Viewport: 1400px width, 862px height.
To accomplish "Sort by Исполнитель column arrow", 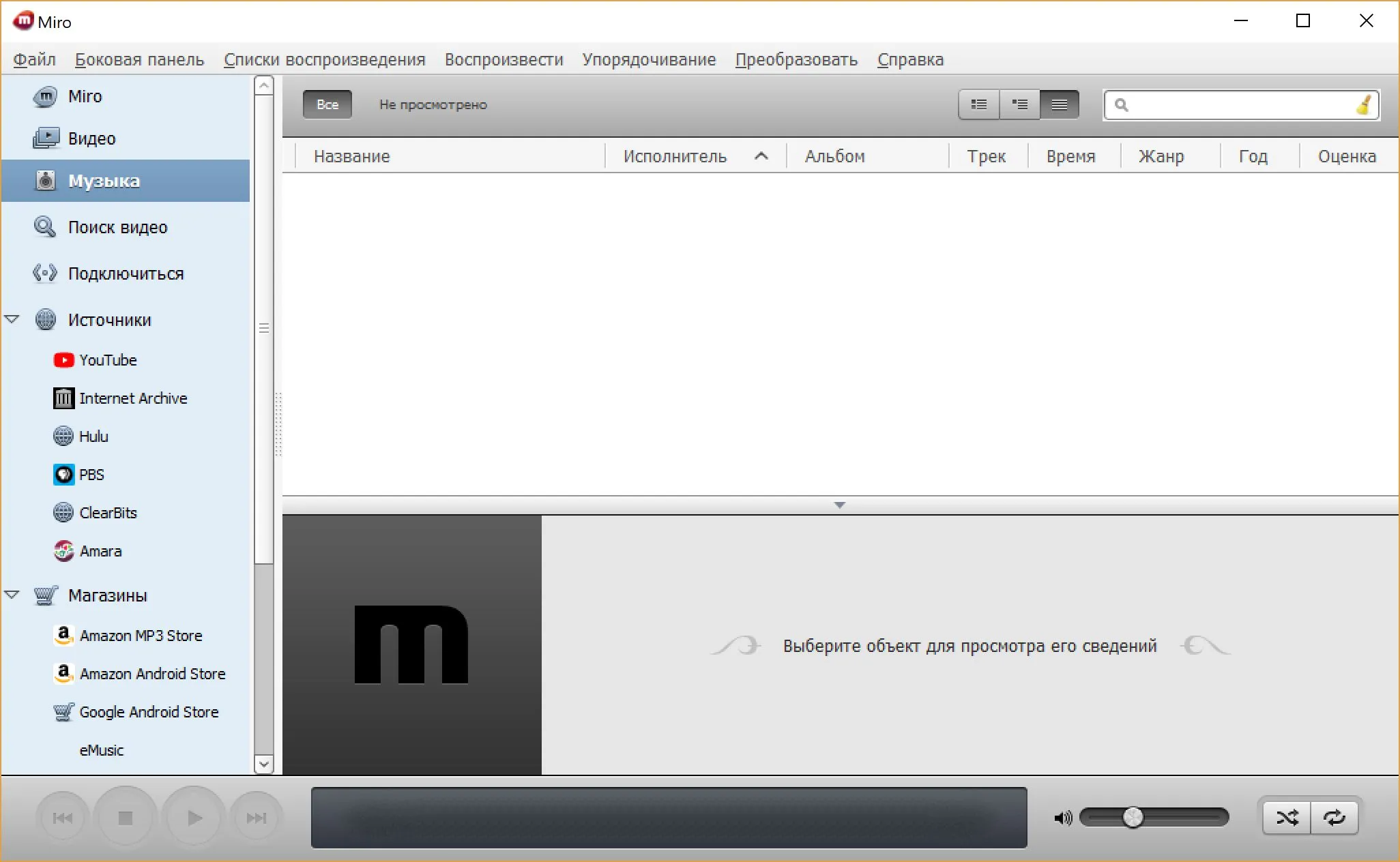I will tap(761, 156).
